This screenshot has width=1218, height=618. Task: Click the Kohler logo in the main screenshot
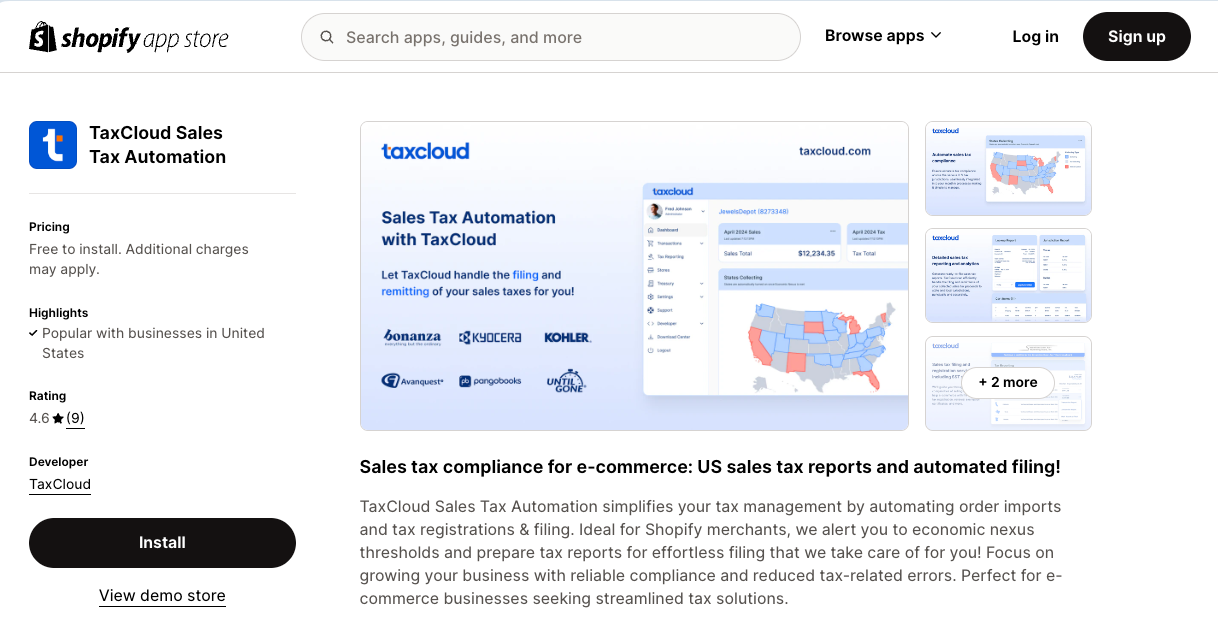567,337
